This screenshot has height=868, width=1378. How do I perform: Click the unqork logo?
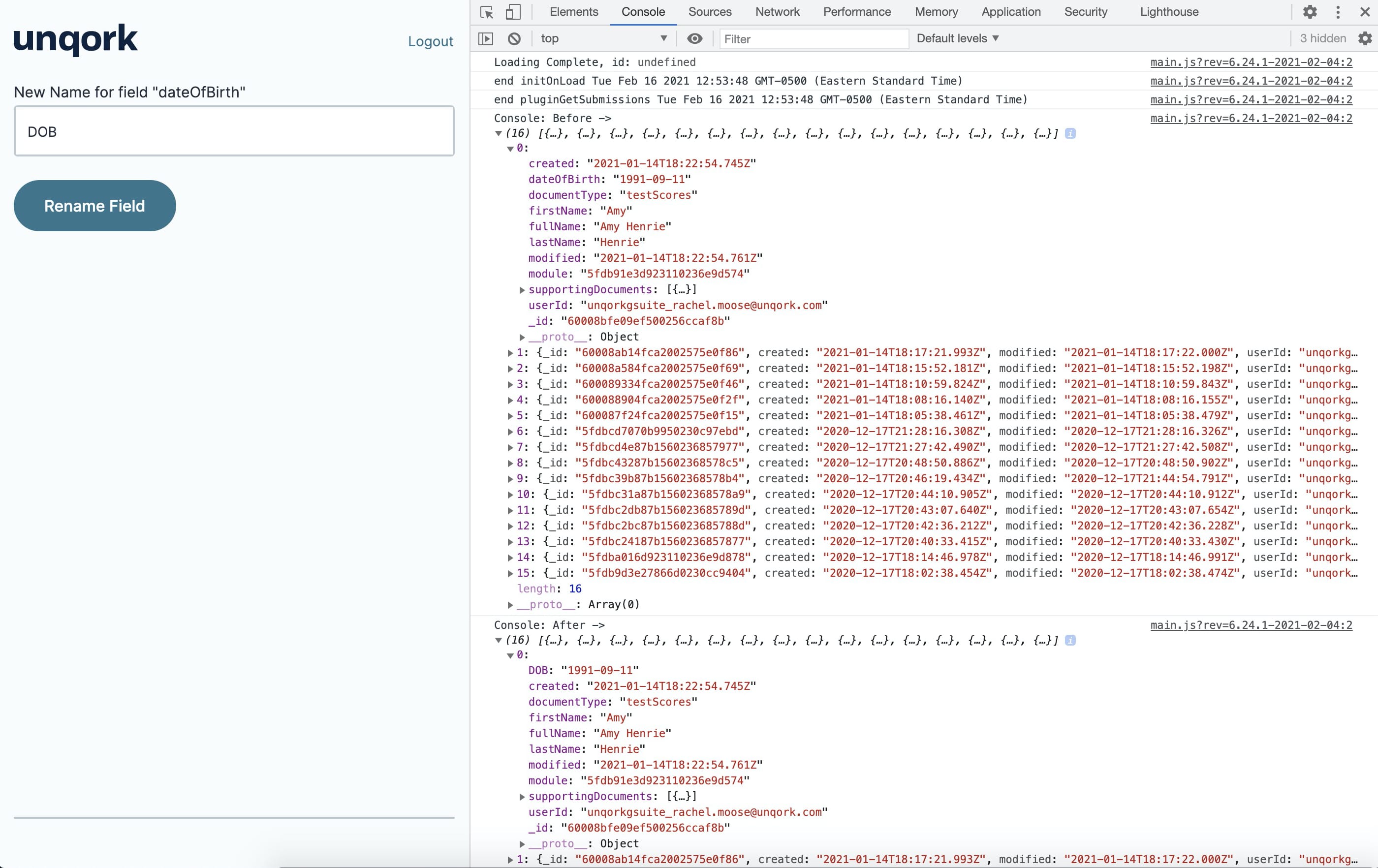tap(75, 39)
